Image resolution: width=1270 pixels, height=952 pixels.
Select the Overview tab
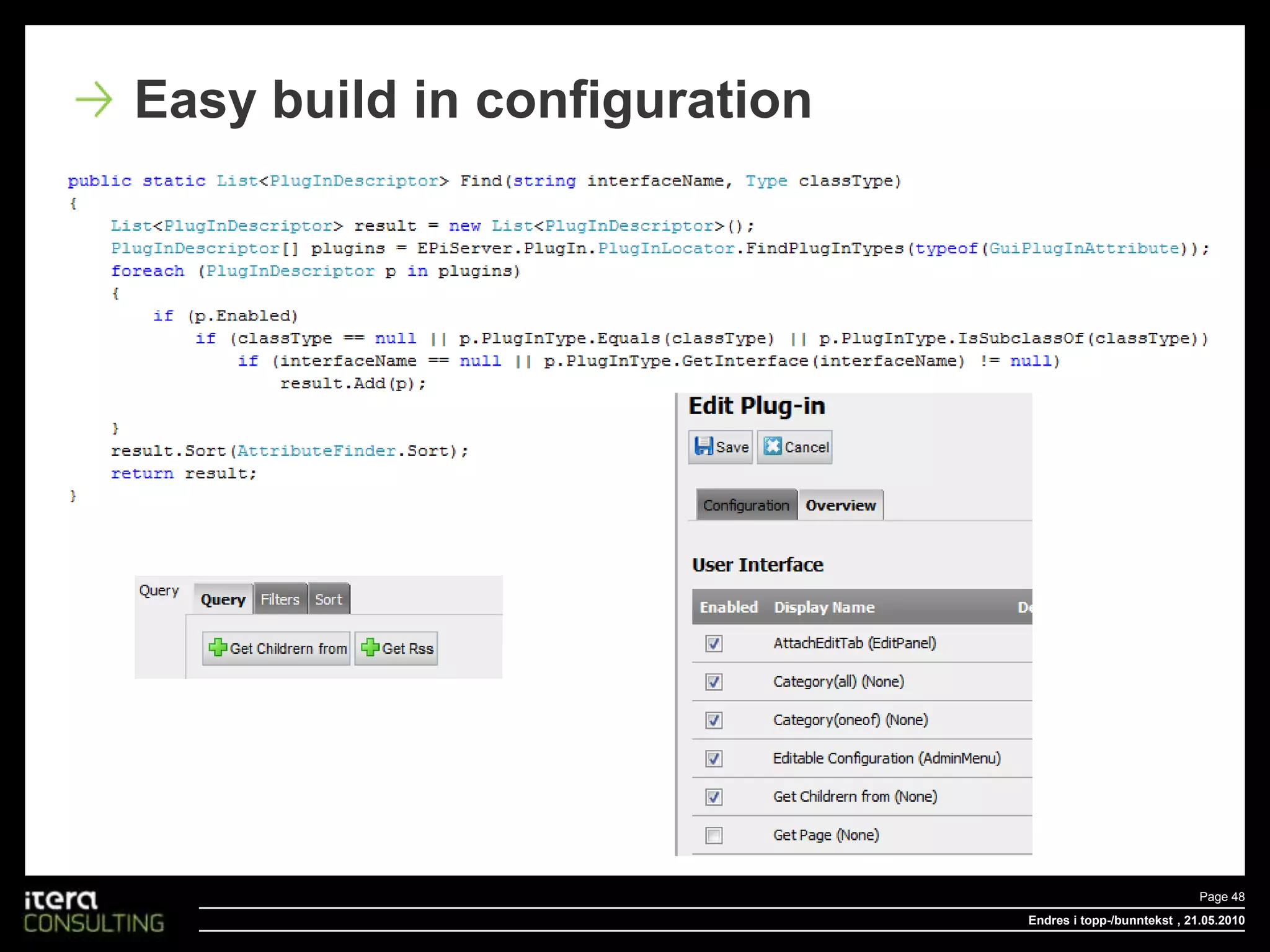click(x=840, y=505)
